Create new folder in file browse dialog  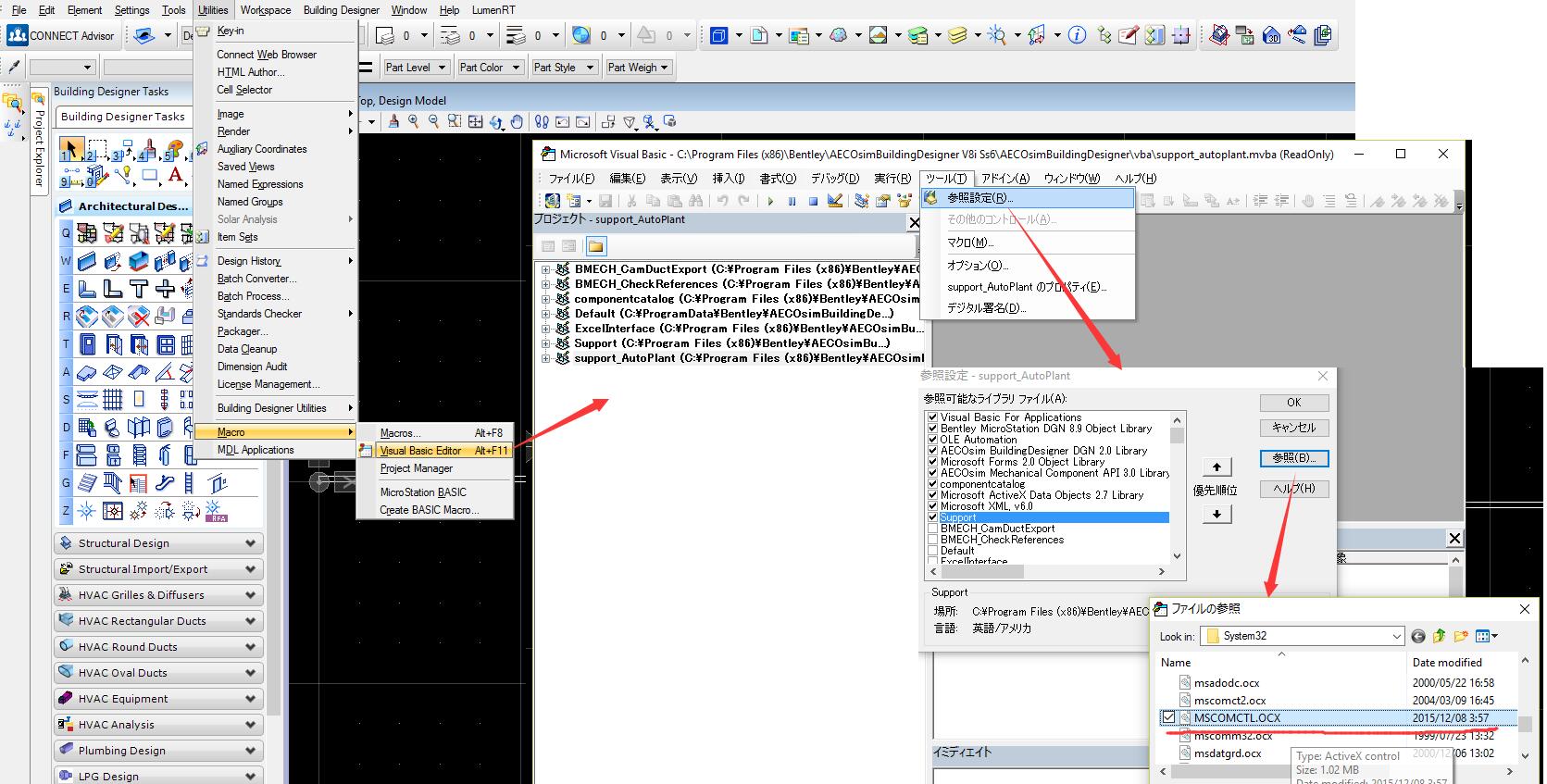click(x=1461, y=636)
